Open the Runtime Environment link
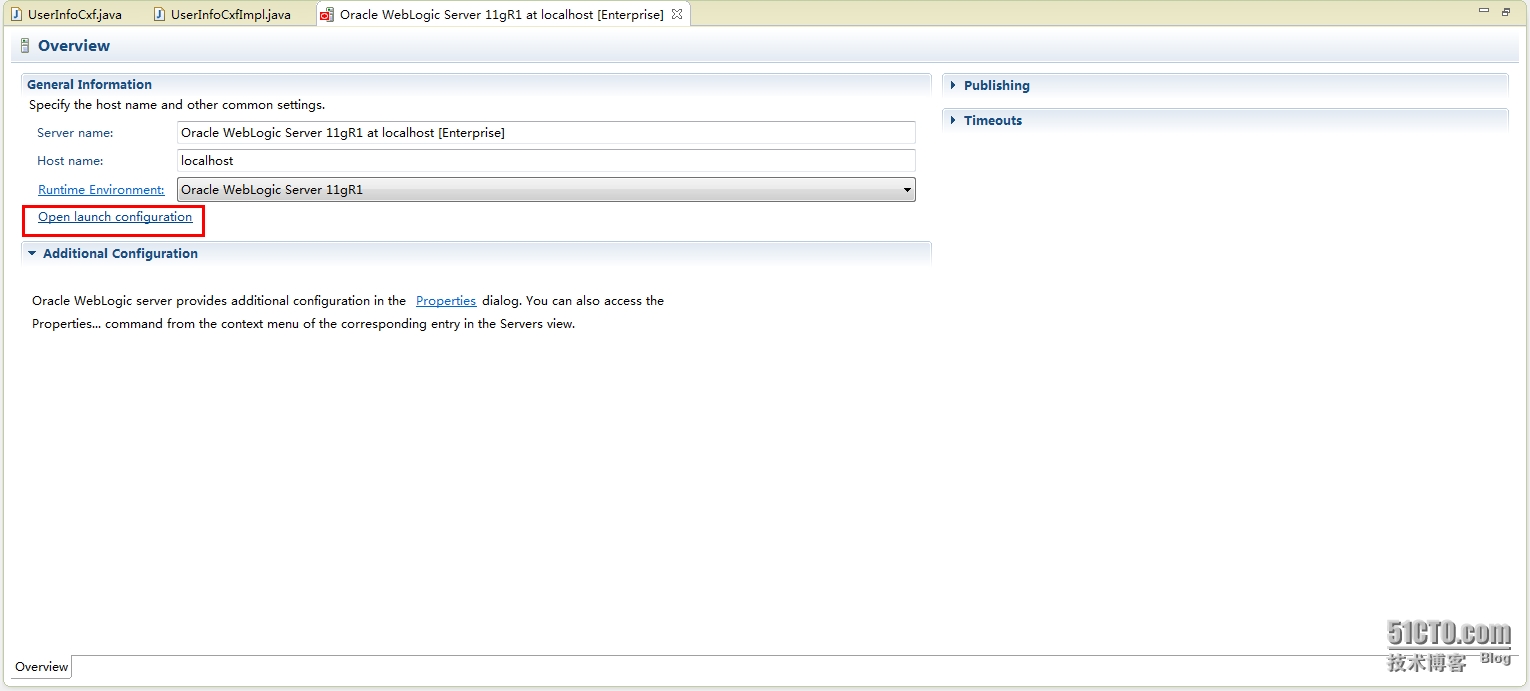The width and height of the screenshot is (1530, 691). point(101,189)
